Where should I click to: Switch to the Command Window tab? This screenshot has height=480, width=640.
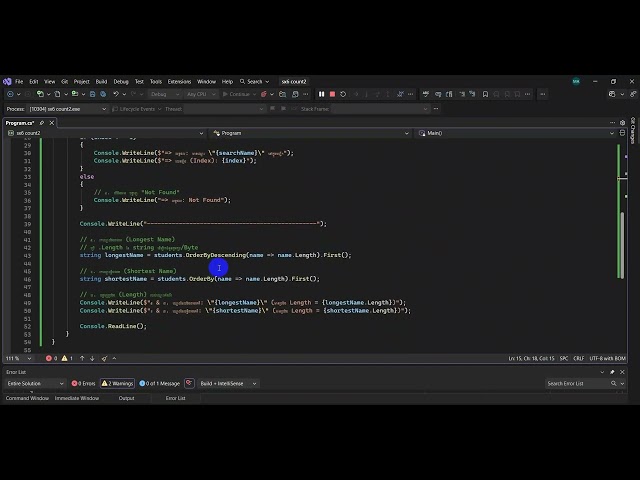[27, 398]
